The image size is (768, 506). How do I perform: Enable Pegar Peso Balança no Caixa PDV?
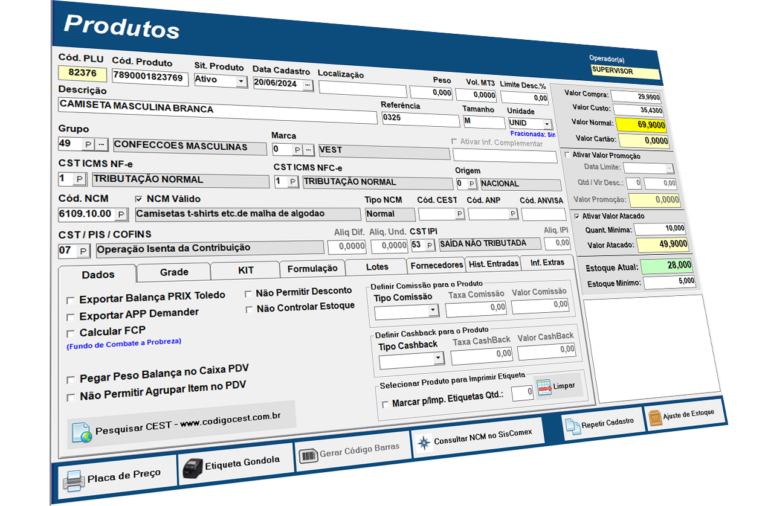[x=71, y=380]
